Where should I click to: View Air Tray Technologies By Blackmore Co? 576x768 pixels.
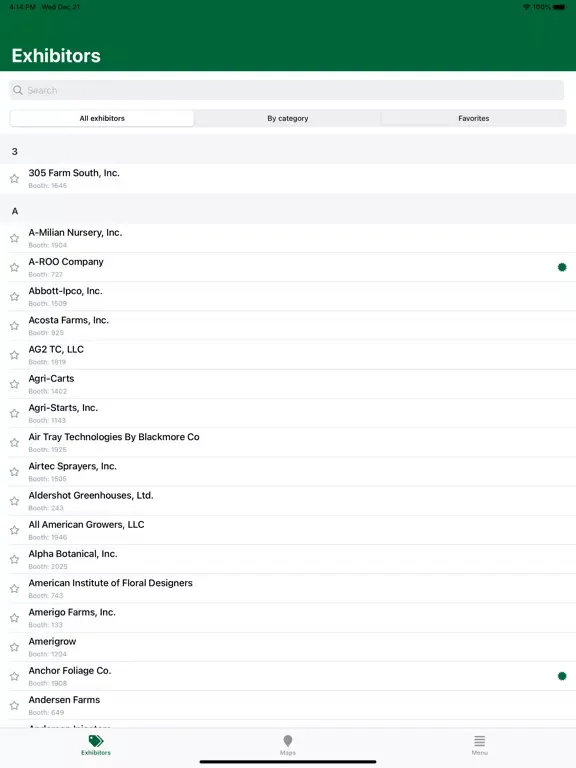pyautogui.click(x=288, y=442)
